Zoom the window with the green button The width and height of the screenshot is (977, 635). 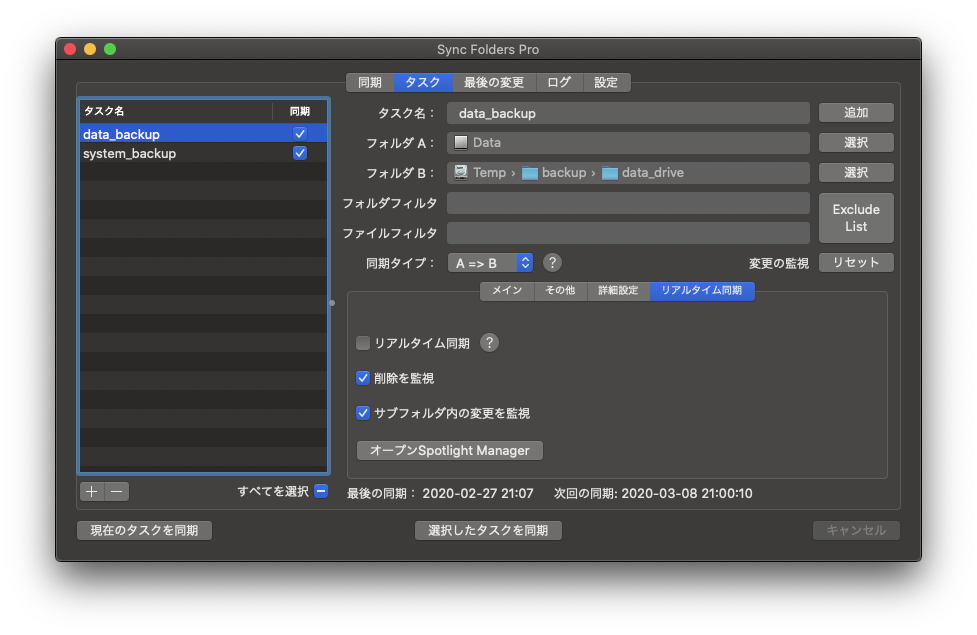110,49
